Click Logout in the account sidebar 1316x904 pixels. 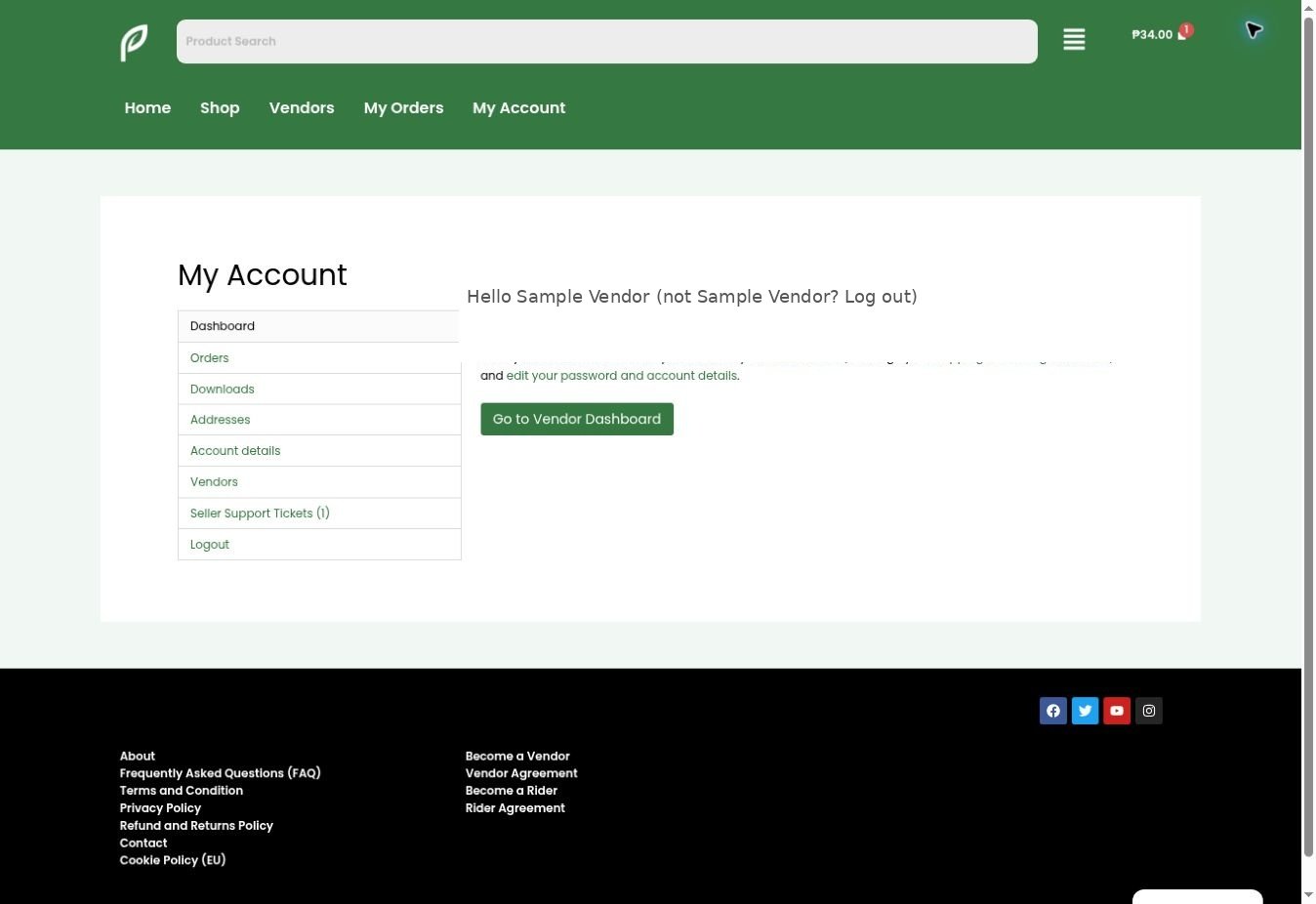(319, 545)
